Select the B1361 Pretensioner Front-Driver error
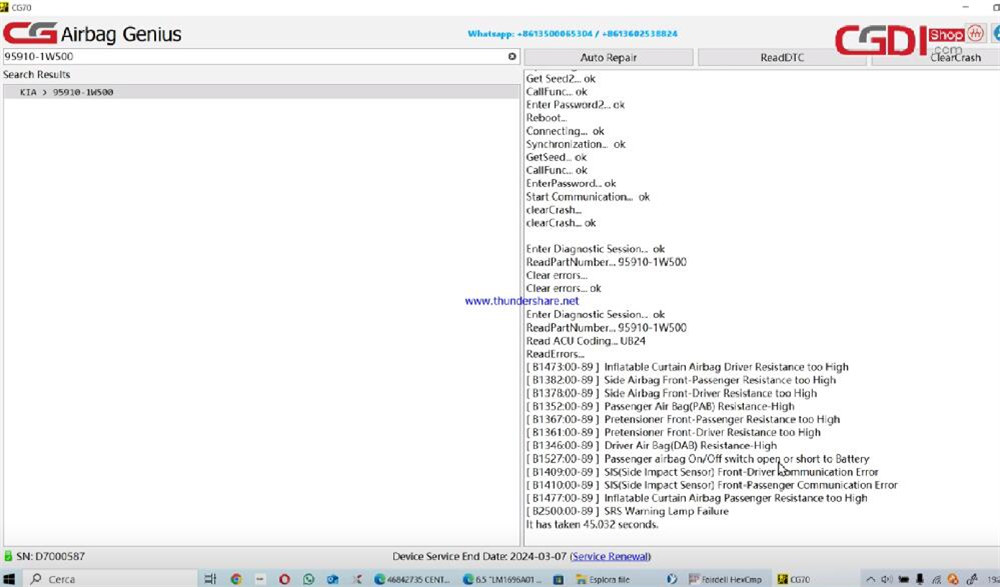Viewport: 1000px width, 587px height. 673,433
